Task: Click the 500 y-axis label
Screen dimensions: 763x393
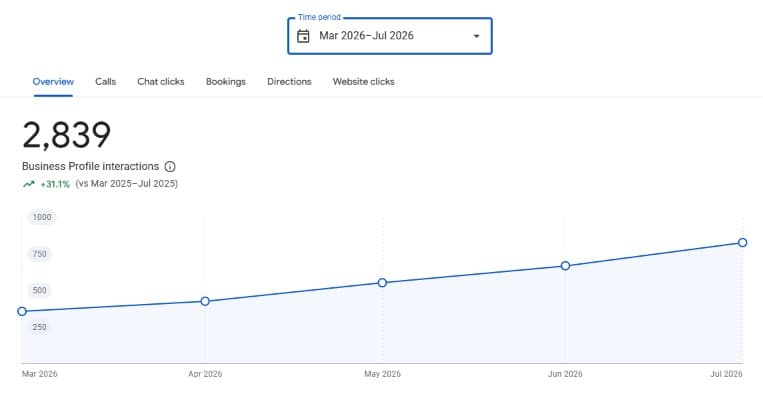Action: point(39,290)
